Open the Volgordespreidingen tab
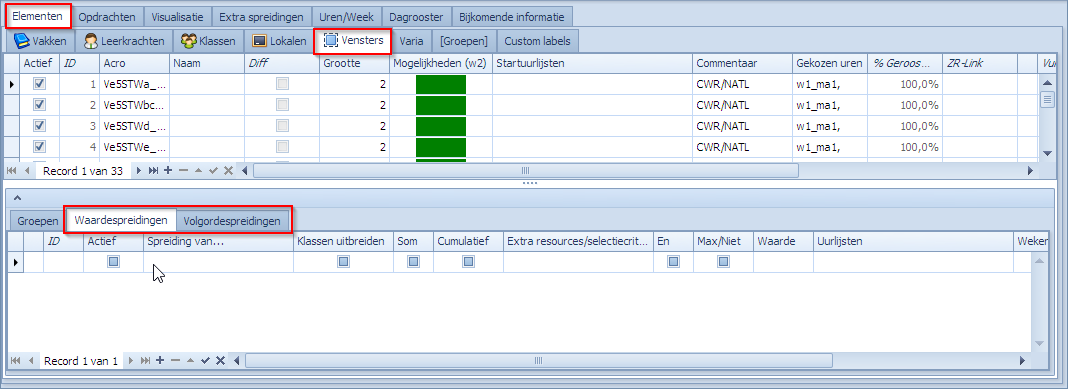 click(x=232, y=221)
